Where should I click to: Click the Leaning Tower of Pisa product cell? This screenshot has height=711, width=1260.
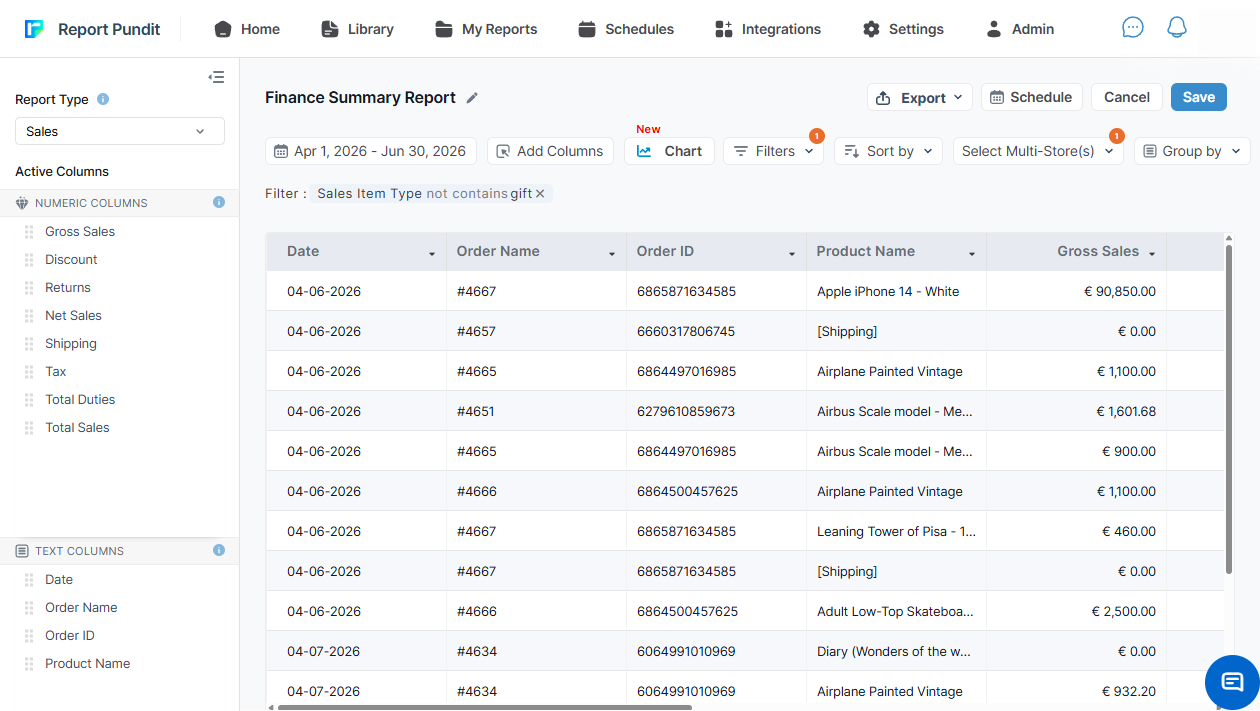pos(896,531)
